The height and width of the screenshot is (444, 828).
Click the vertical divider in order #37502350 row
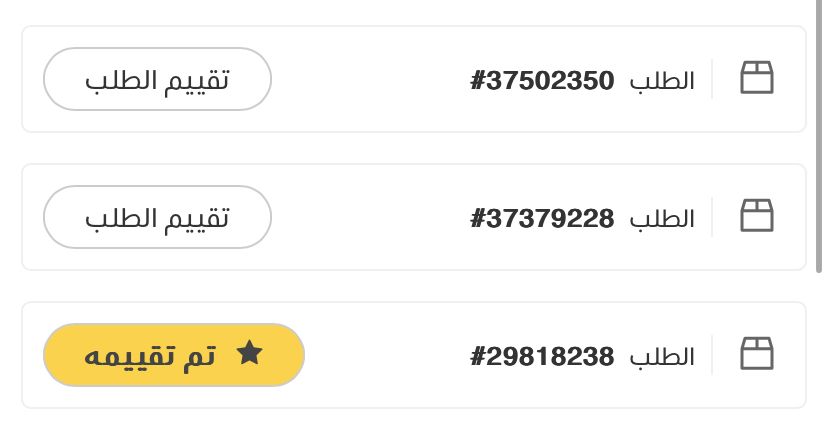pyautogui.click(x=712, y=79)
